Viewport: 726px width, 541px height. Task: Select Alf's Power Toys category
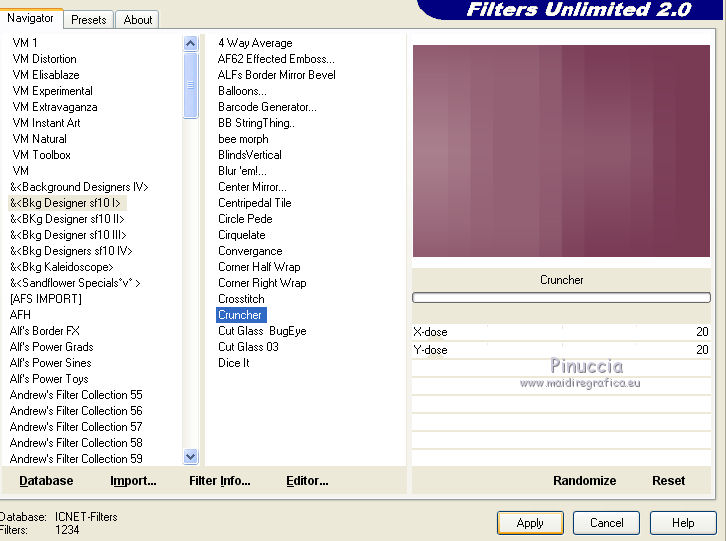point(49,379)
